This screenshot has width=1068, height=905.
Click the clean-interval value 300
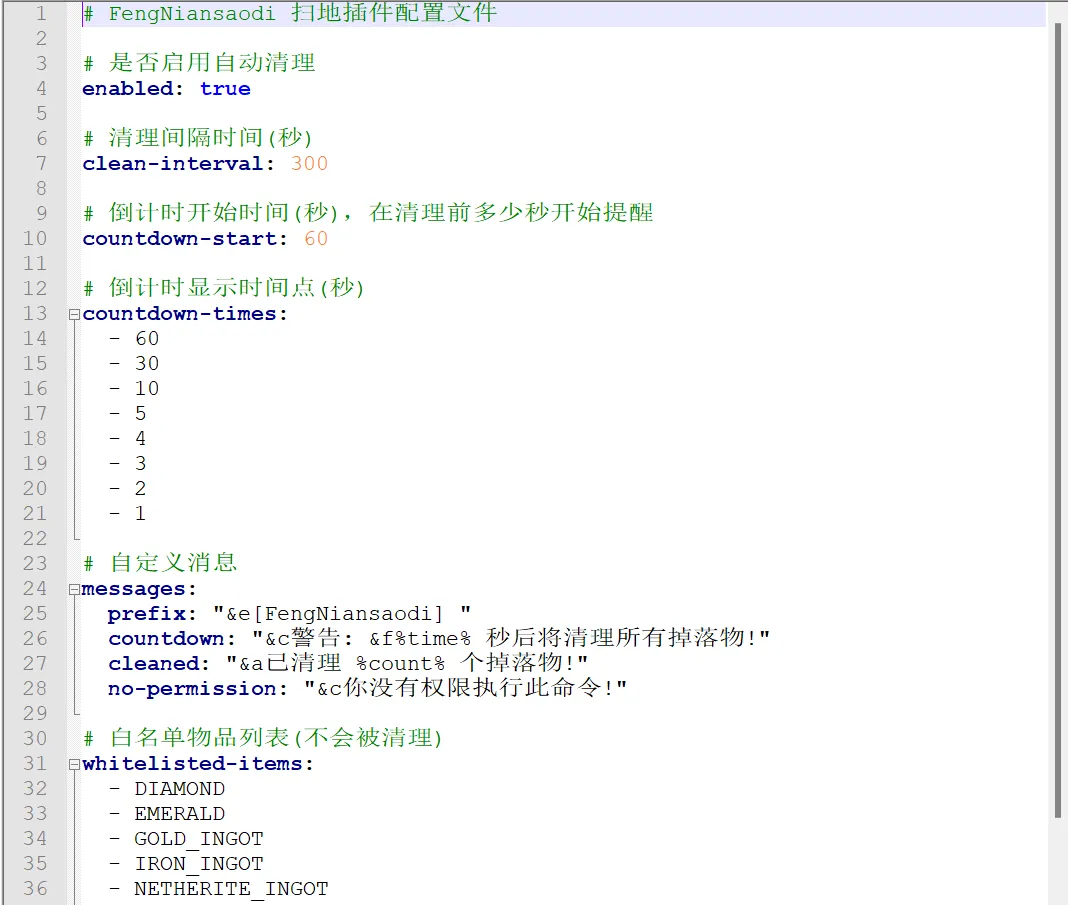[x=309, y=164]
